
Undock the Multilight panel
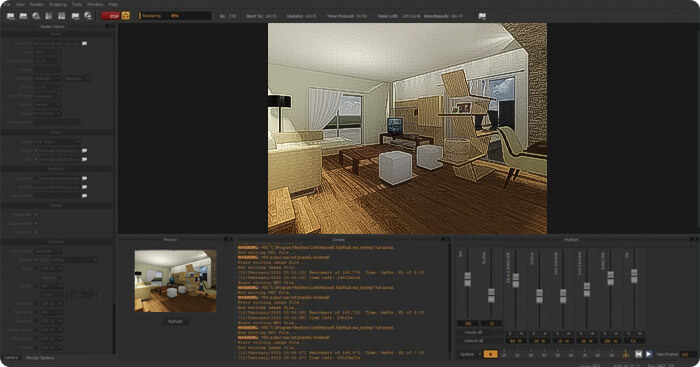tap(692, 240)
